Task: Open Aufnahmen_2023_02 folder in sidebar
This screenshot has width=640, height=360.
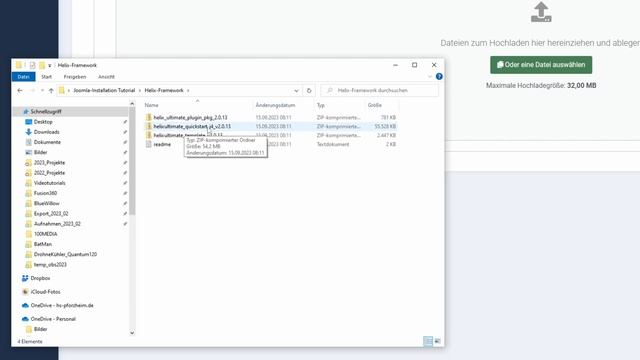Action: coord(57,224)
